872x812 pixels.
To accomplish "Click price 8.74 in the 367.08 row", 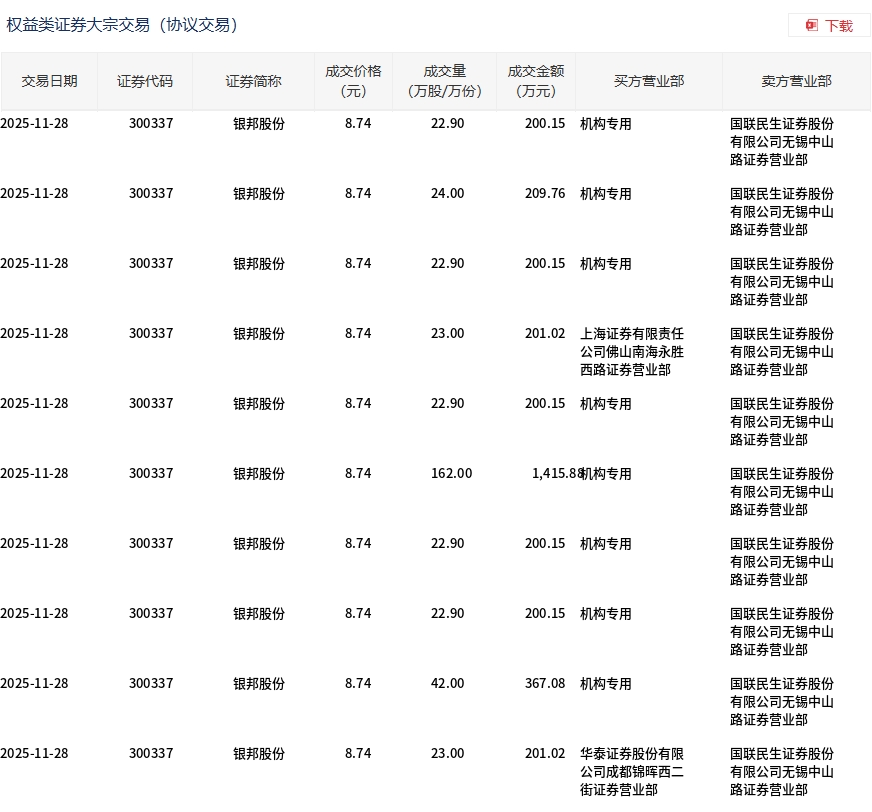I will coord(358,683).
